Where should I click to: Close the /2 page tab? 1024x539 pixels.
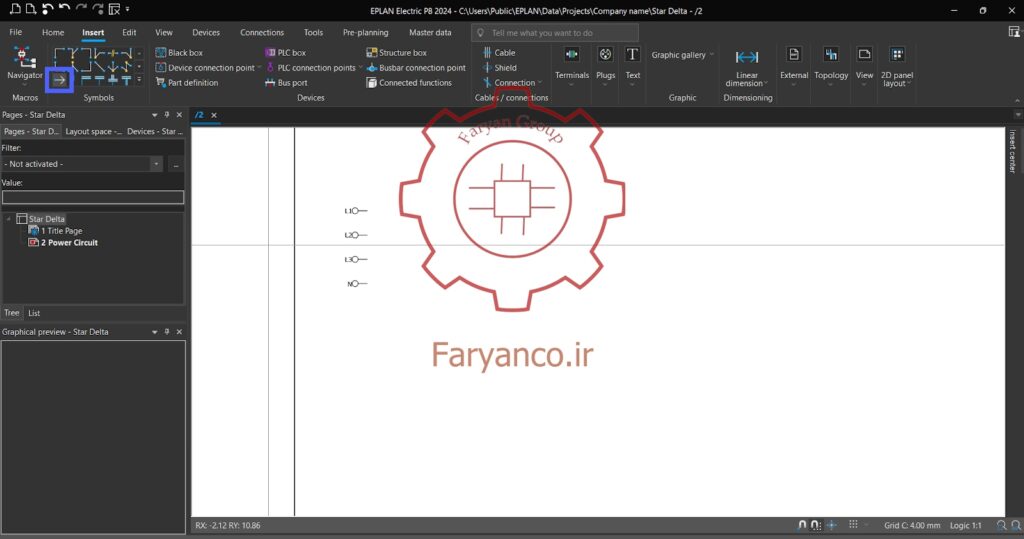(x=214, y=115)
